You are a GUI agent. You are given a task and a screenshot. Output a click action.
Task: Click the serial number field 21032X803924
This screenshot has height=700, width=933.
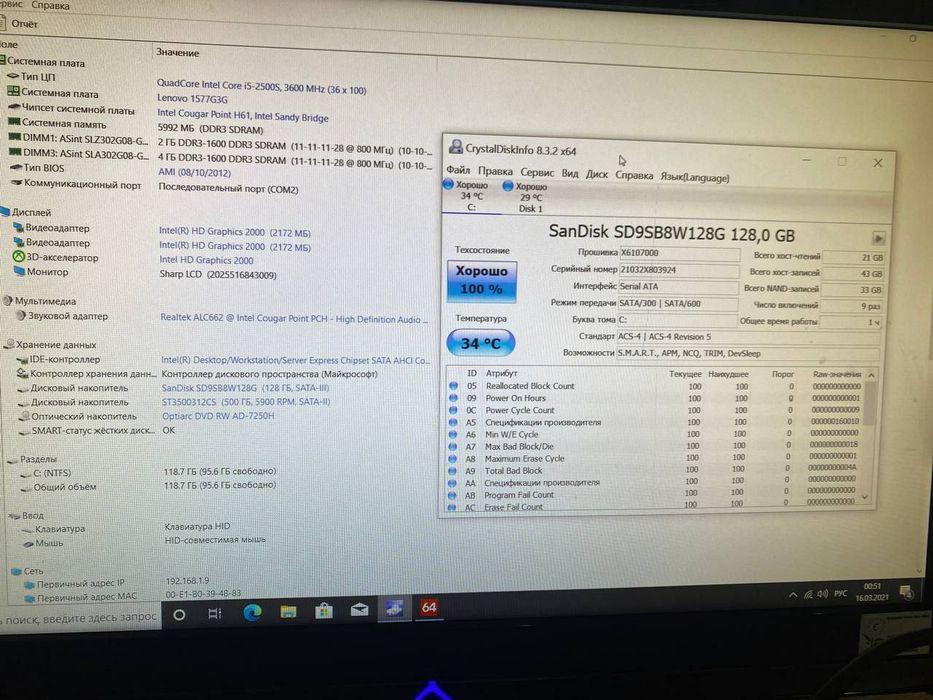click(x=678, y=270)
